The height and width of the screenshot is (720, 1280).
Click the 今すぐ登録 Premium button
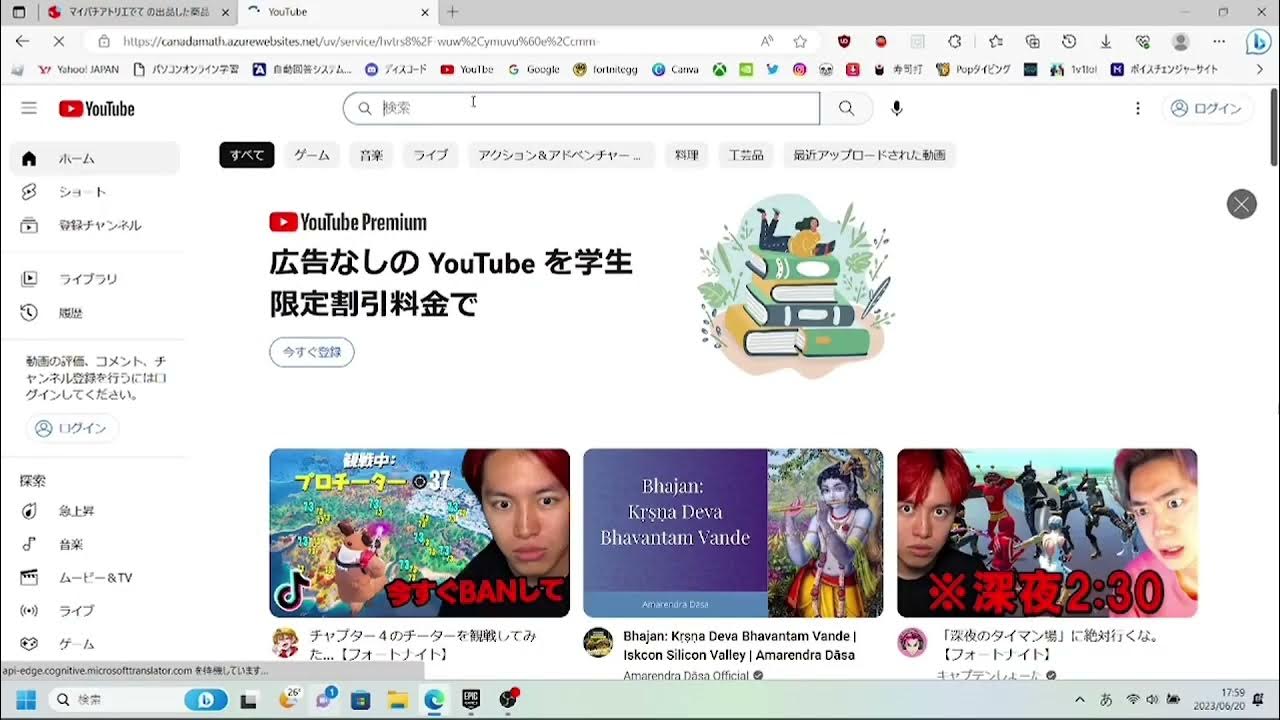[x=312, y=352]
